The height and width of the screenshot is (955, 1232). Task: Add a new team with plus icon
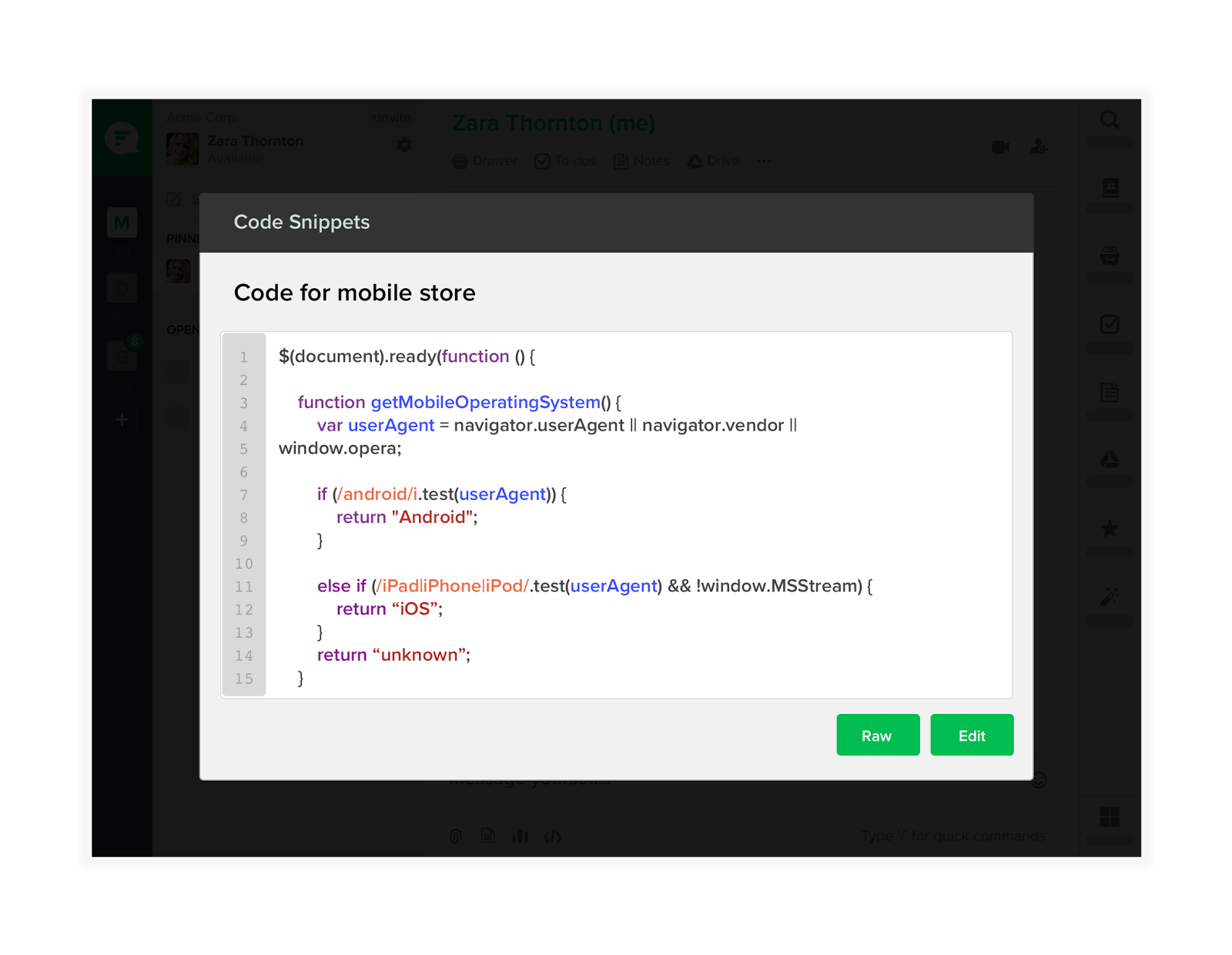[x=122, y=420]
